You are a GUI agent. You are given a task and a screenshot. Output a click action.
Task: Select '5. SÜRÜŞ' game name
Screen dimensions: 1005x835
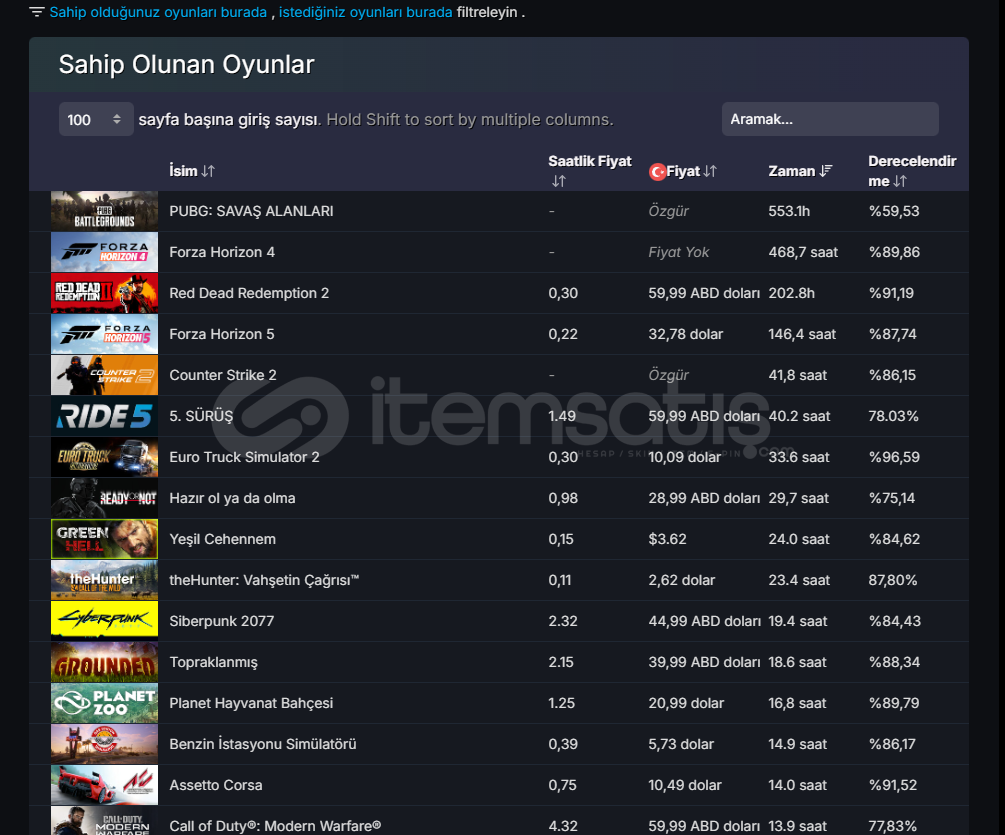[x=201, y=416]
